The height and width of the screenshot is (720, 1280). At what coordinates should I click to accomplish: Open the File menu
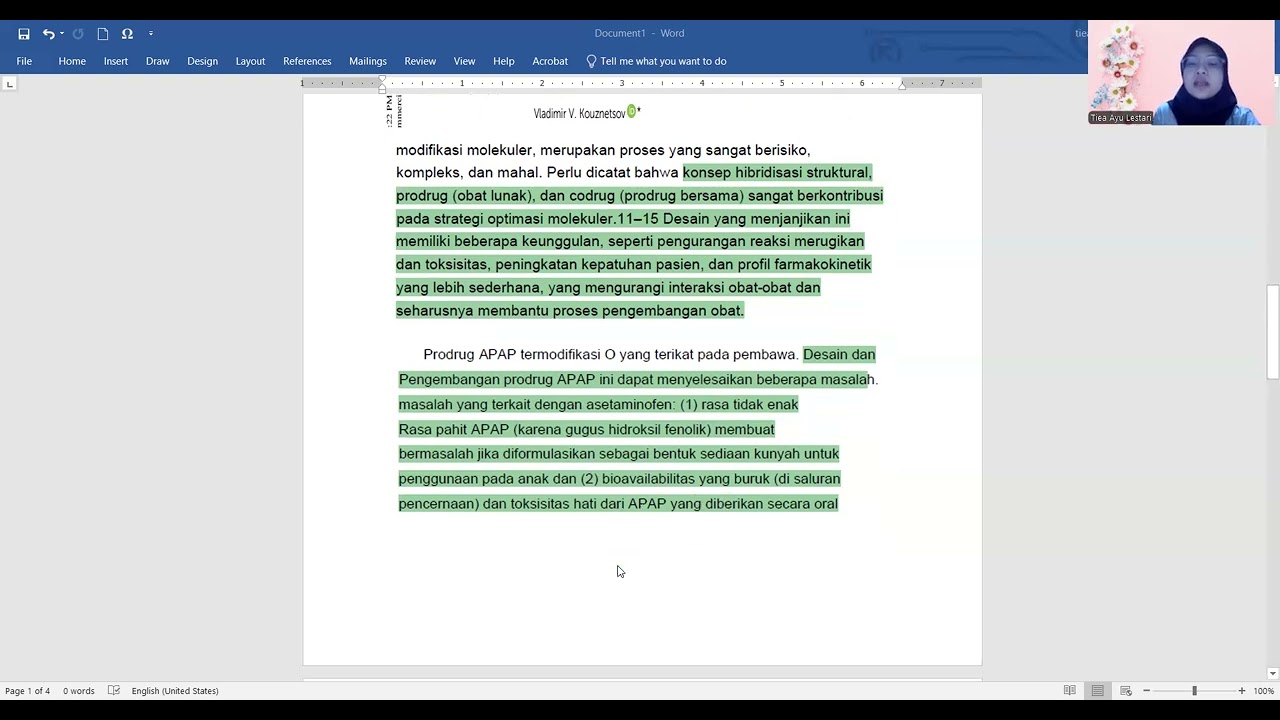point(24,61)
